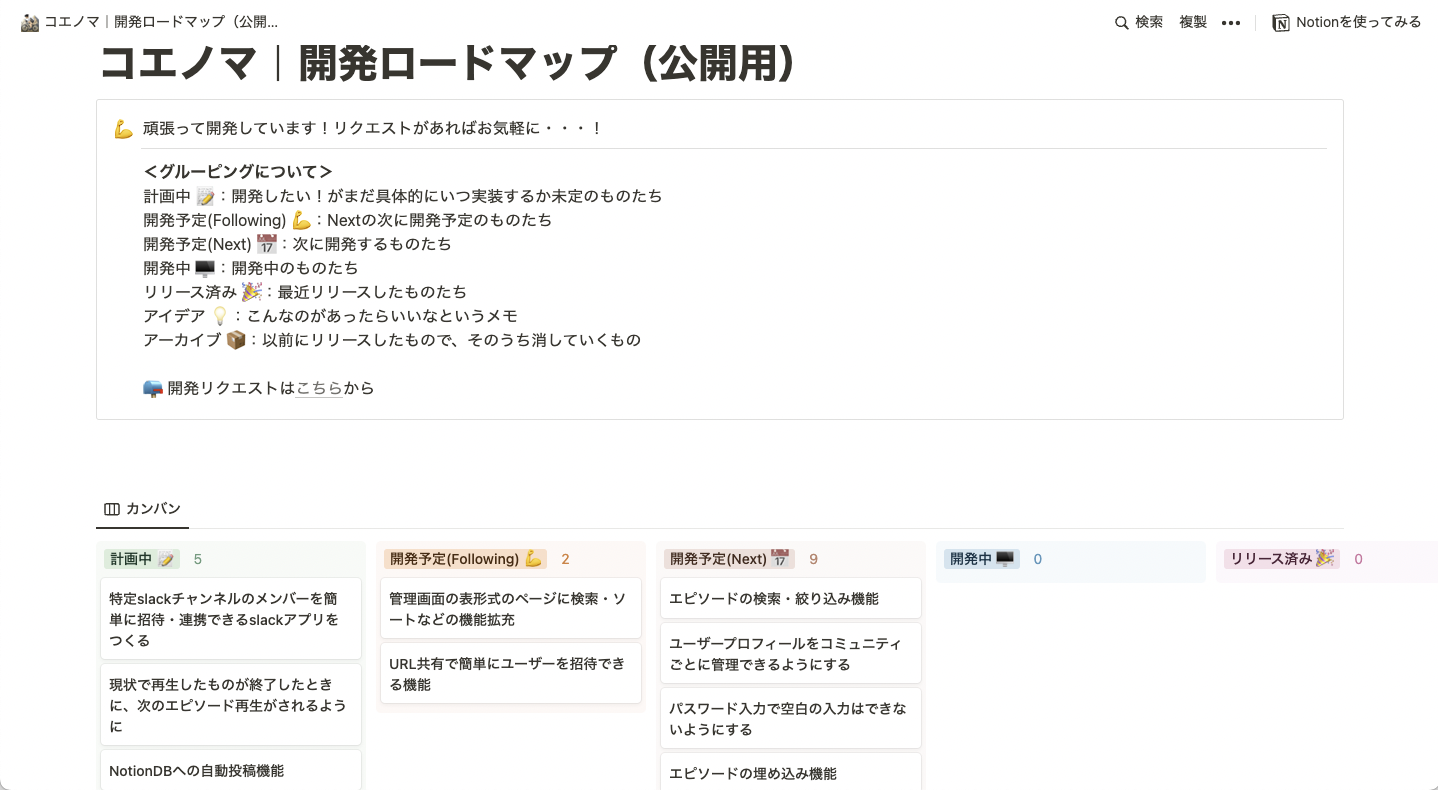Open the three-dots more options menu
1438x790 pixels.
(1231, 23)
